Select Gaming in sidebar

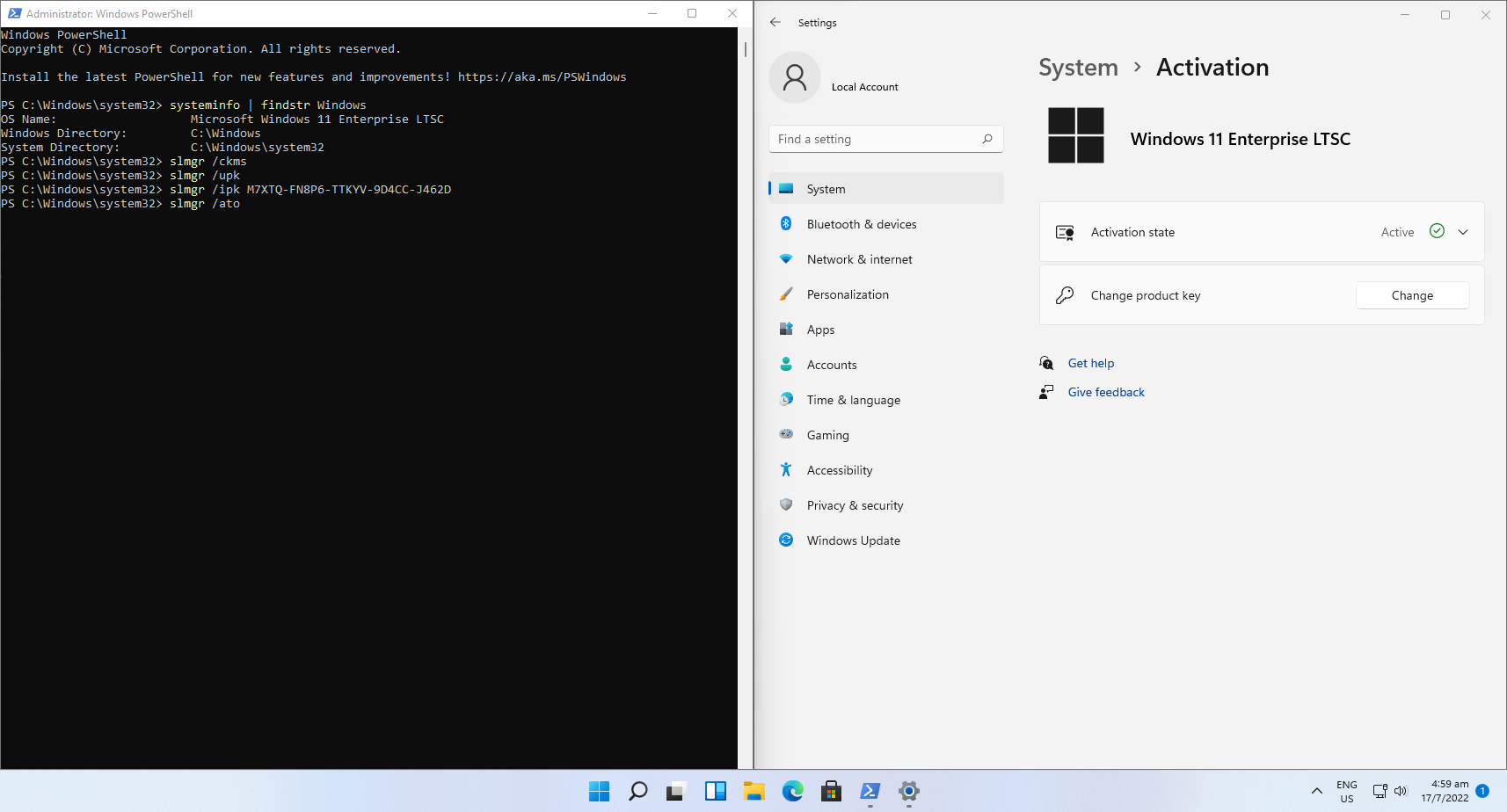(886, 435)
